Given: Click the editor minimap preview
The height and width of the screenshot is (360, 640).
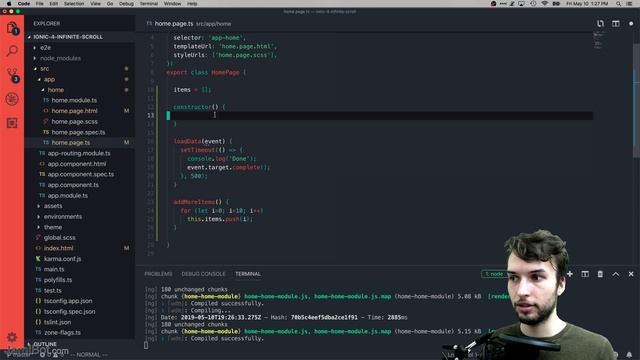Looking at the screenshot, I should [598, 41].
